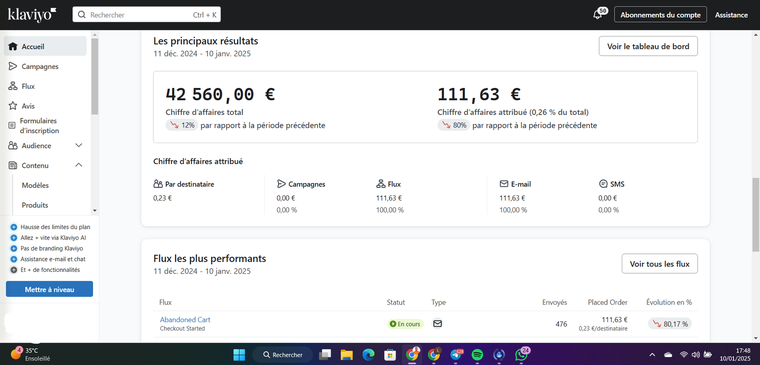The width and height of the screenshot is (760, 365).
Task: Open WhatsApp from the taskbar
Action: click(x=521, y=355)
